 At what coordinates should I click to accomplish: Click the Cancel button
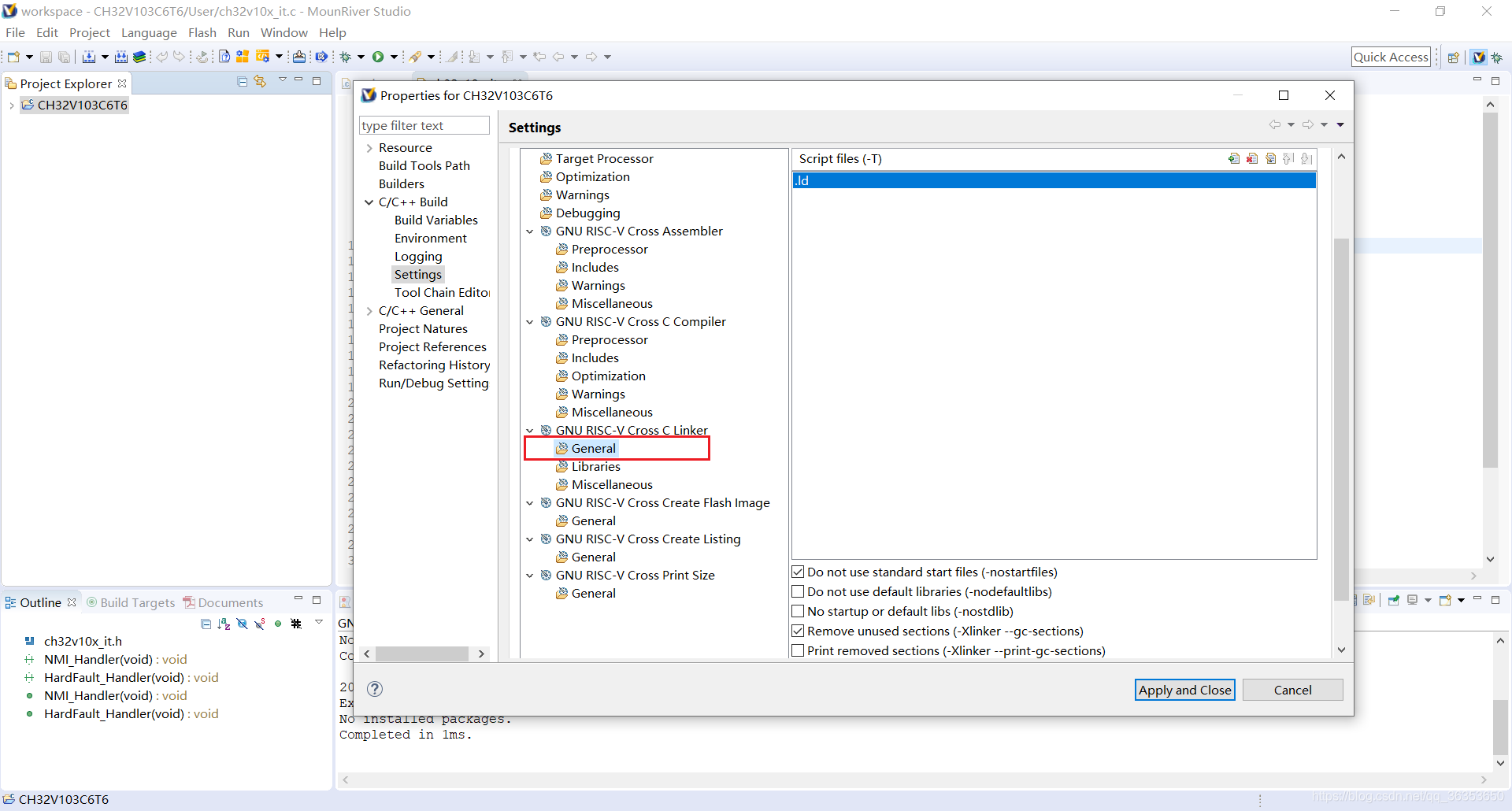[1292, 690]
